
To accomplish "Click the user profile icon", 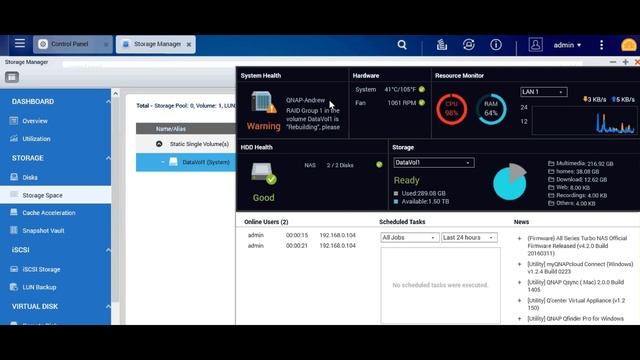I will (535, 44).
